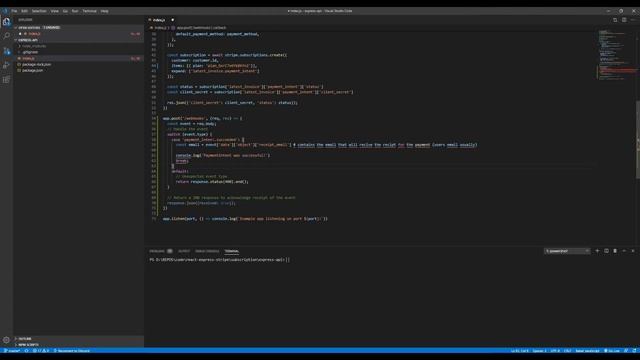Click the code minimap overview

tap(616, 55)
